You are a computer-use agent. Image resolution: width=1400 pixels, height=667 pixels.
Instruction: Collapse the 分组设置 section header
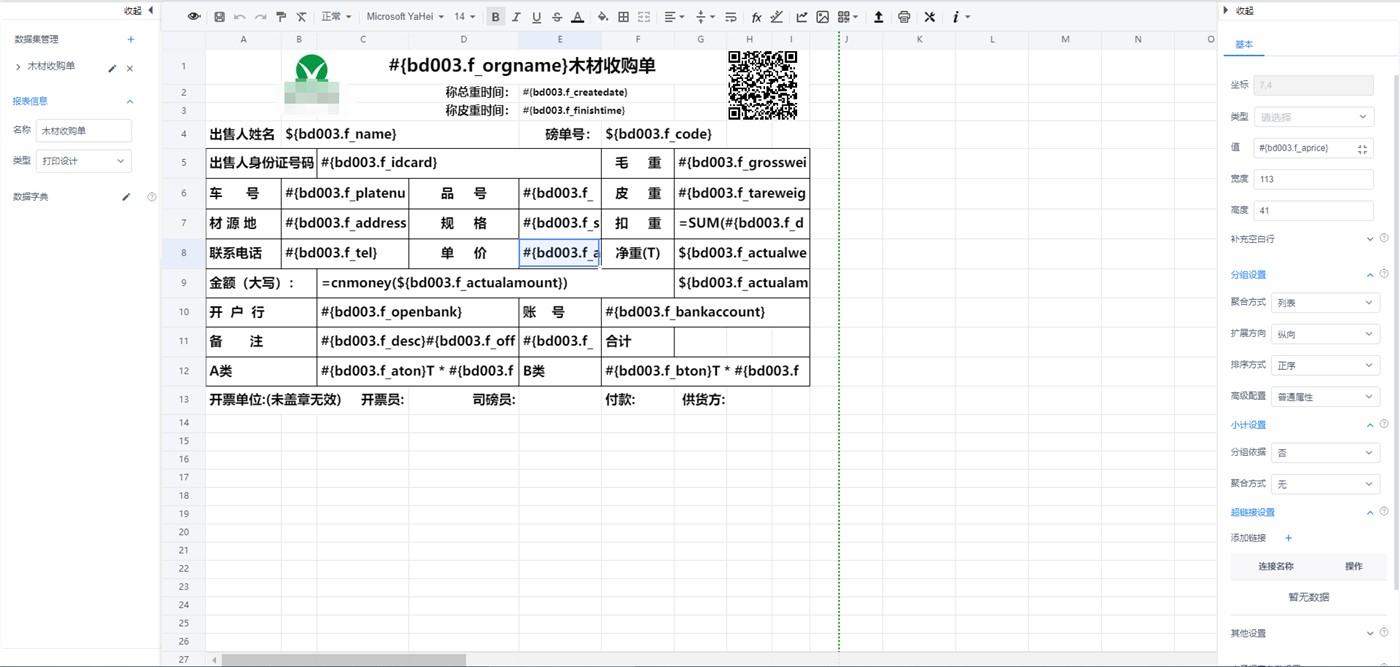(x=1369, y=274)
